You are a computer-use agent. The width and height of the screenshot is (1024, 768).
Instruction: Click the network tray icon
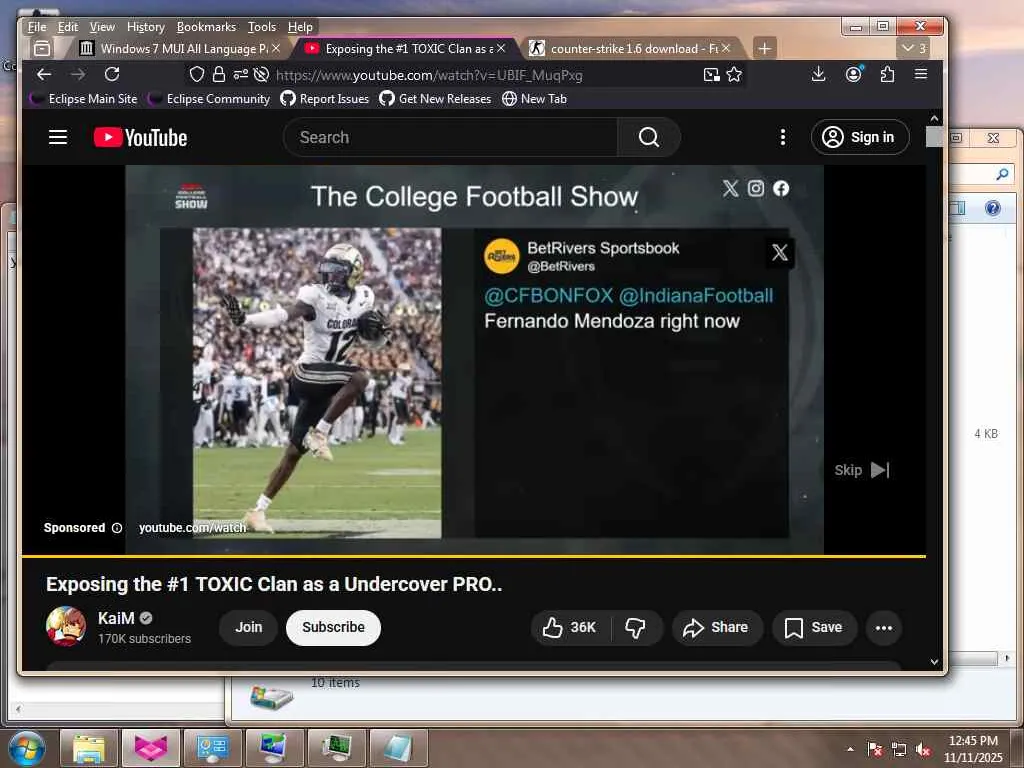coord(899,750)
